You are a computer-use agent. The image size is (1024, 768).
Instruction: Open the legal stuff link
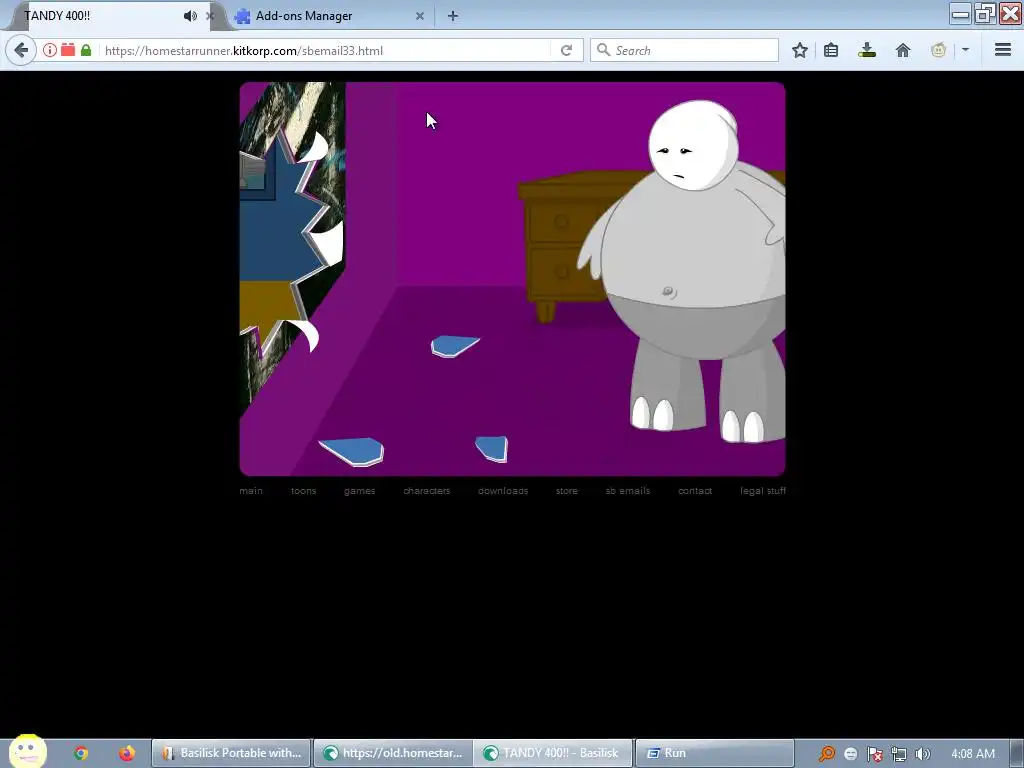pos(763,491)
